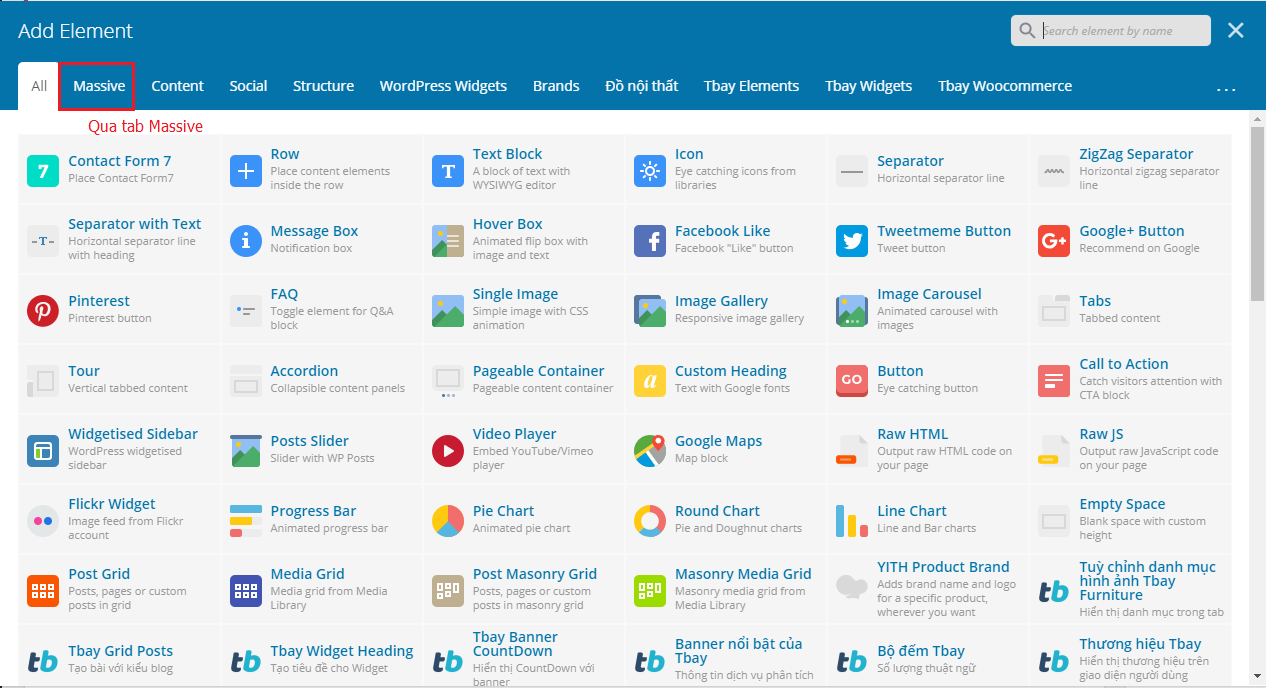Choose the Post Grid orange icon
Viewport: 1266px width, 688px height.
43,591
